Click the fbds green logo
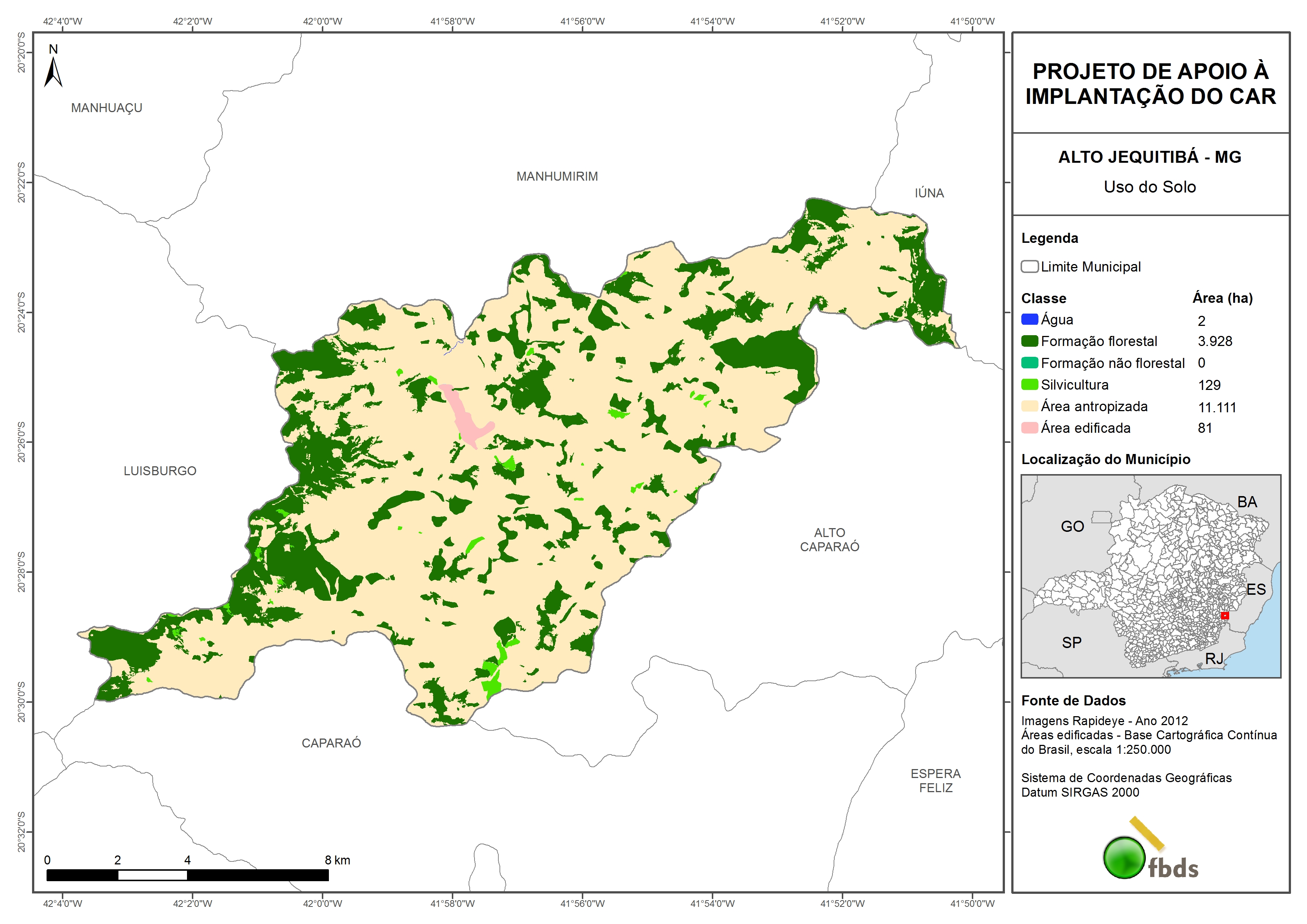This screenshot has width=1307, height=924. 1124,857
